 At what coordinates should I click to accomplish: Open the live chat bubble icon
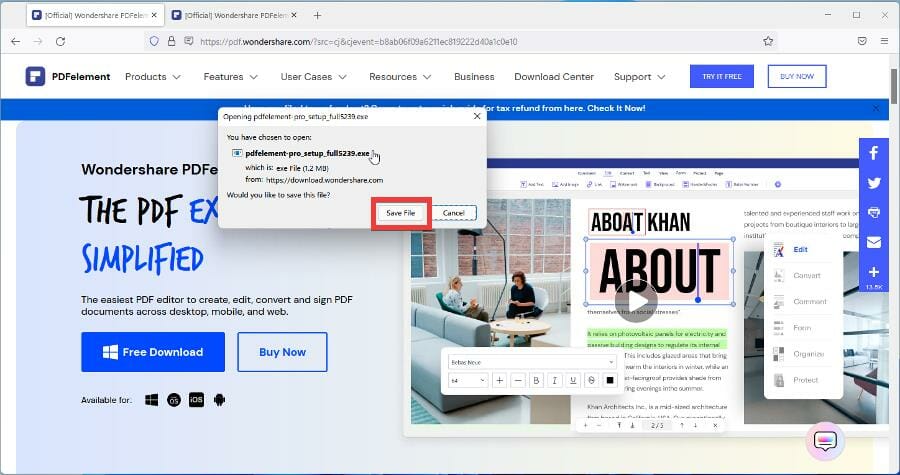tap(825, 441)
